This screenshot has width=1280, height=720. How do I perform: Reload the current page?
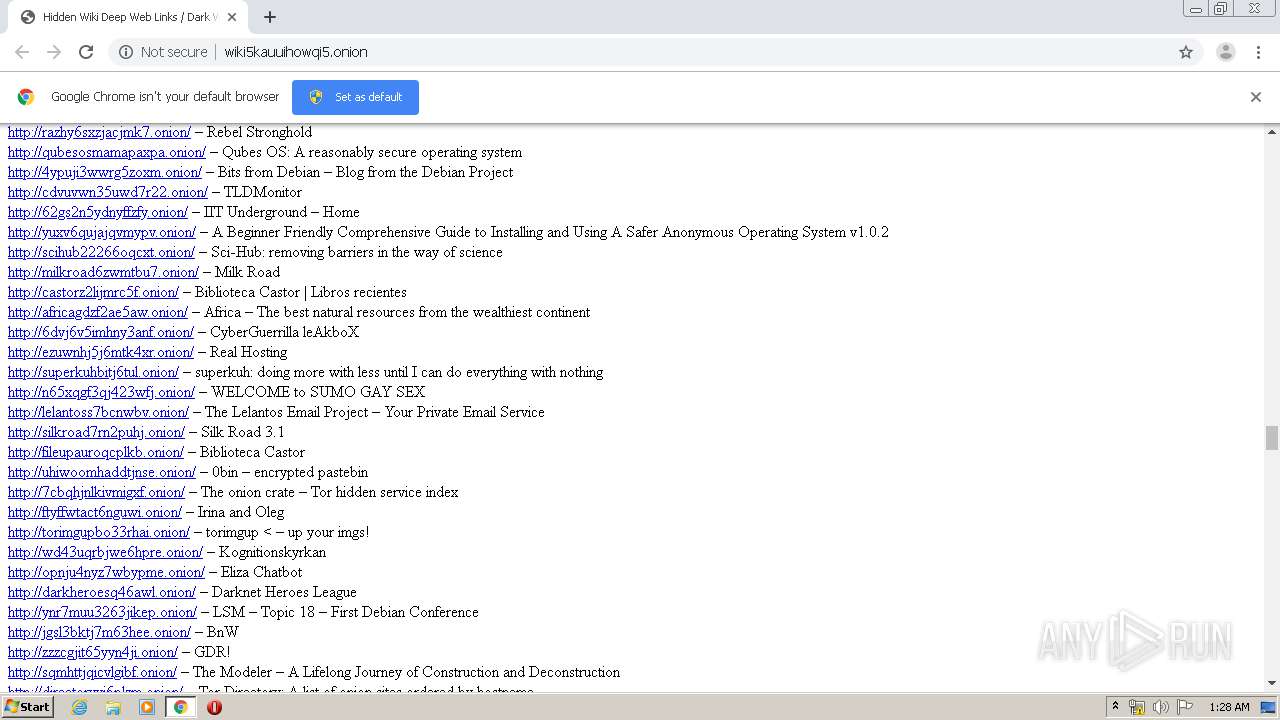(x=86, y=52)
